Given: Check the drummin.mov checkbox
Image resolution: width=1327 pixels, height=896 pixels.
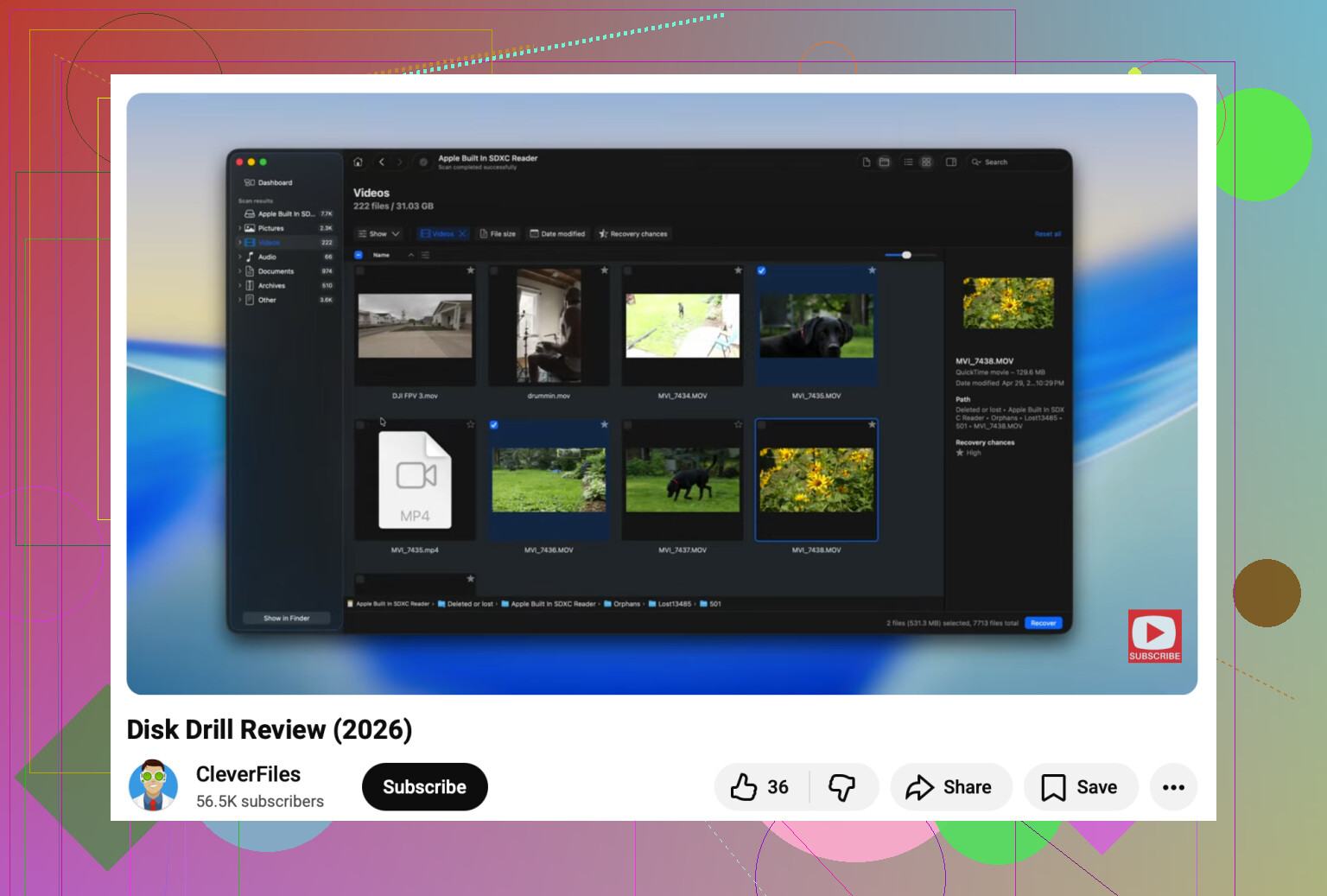Looking at the screenshot, I should [x=494, y=270].
